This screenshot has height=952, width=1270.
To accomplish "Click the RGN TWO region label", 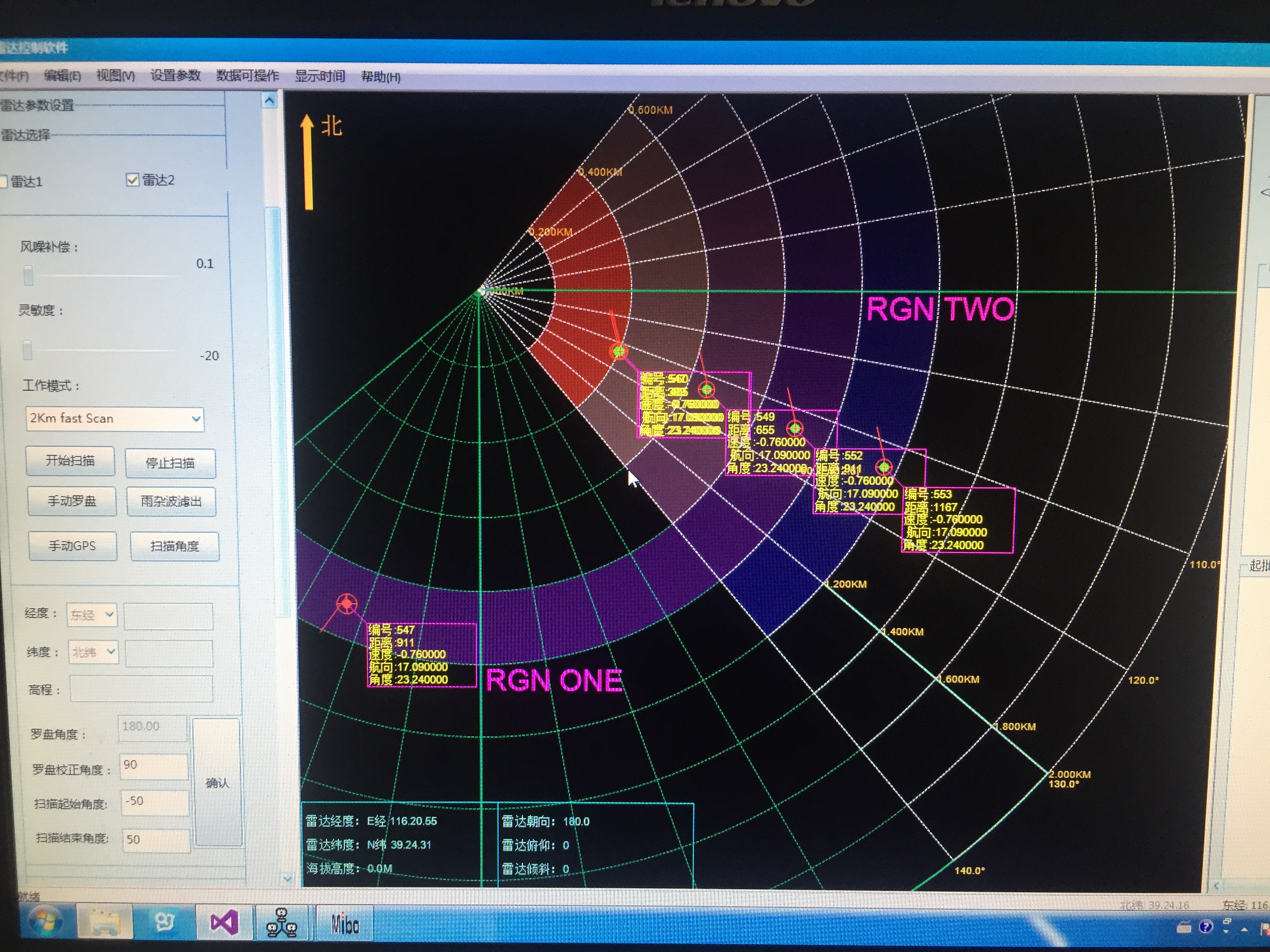I will coord(940,309).
